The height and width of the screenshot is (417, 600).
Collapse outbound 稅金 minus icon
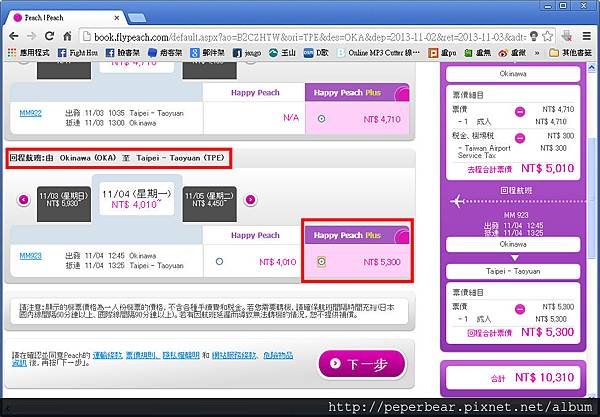click(520, 138)
